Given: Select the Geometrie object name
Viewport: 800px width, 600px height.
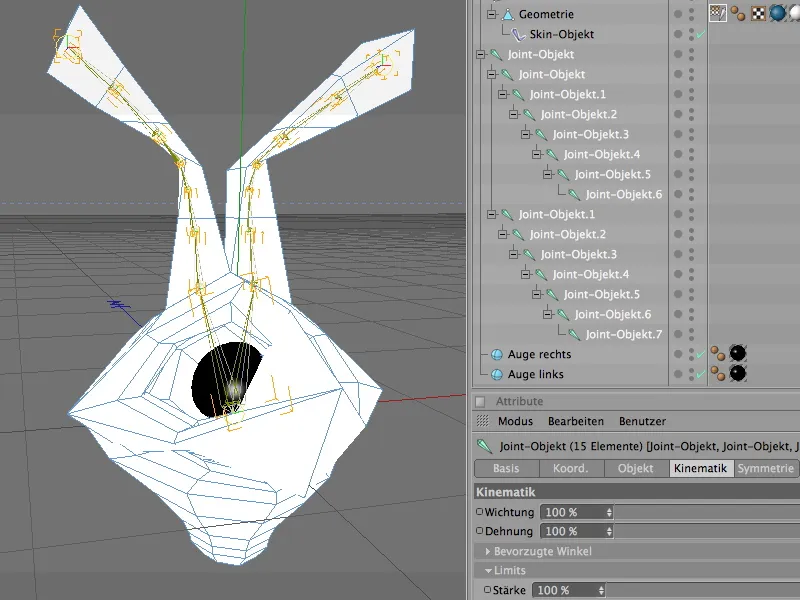Looking at the screenshot, I should tap(546, 14).
